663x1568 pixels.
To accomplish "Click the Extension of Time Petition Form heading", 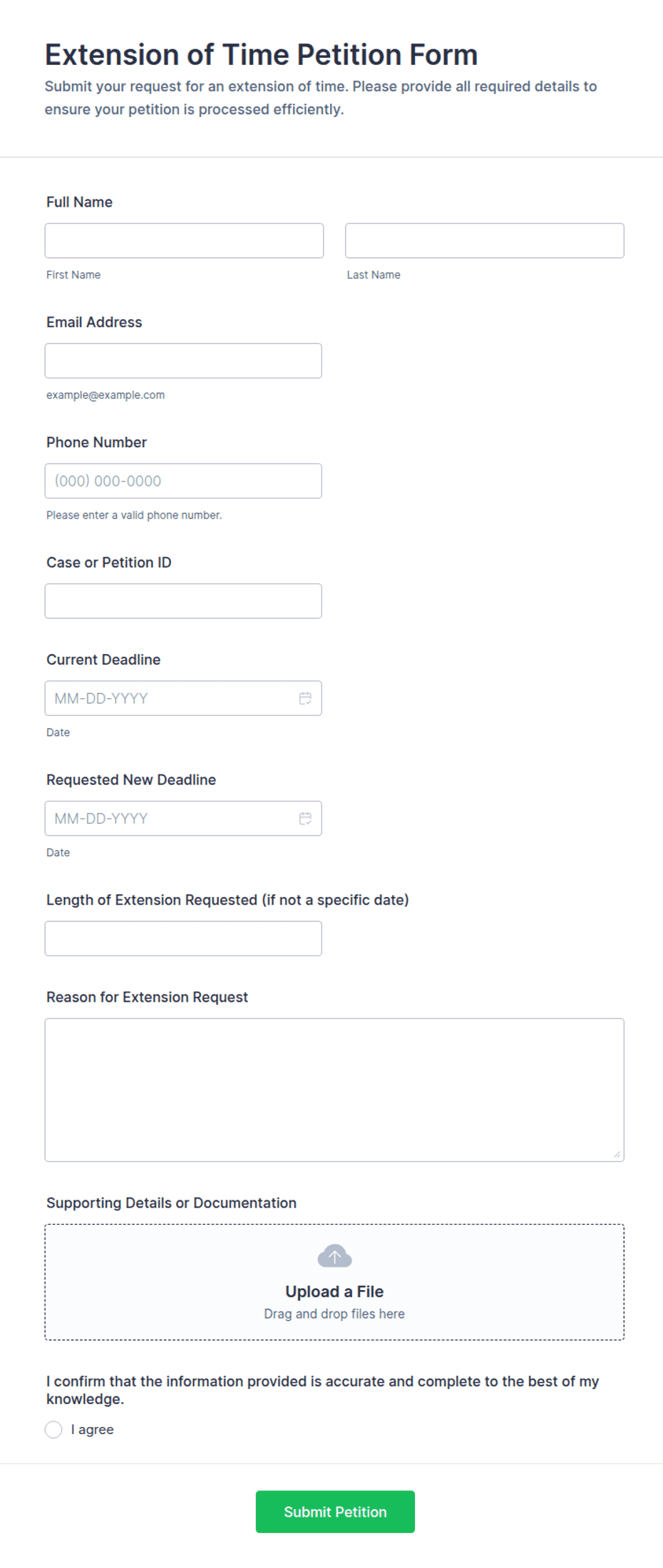I will point(261,55).
